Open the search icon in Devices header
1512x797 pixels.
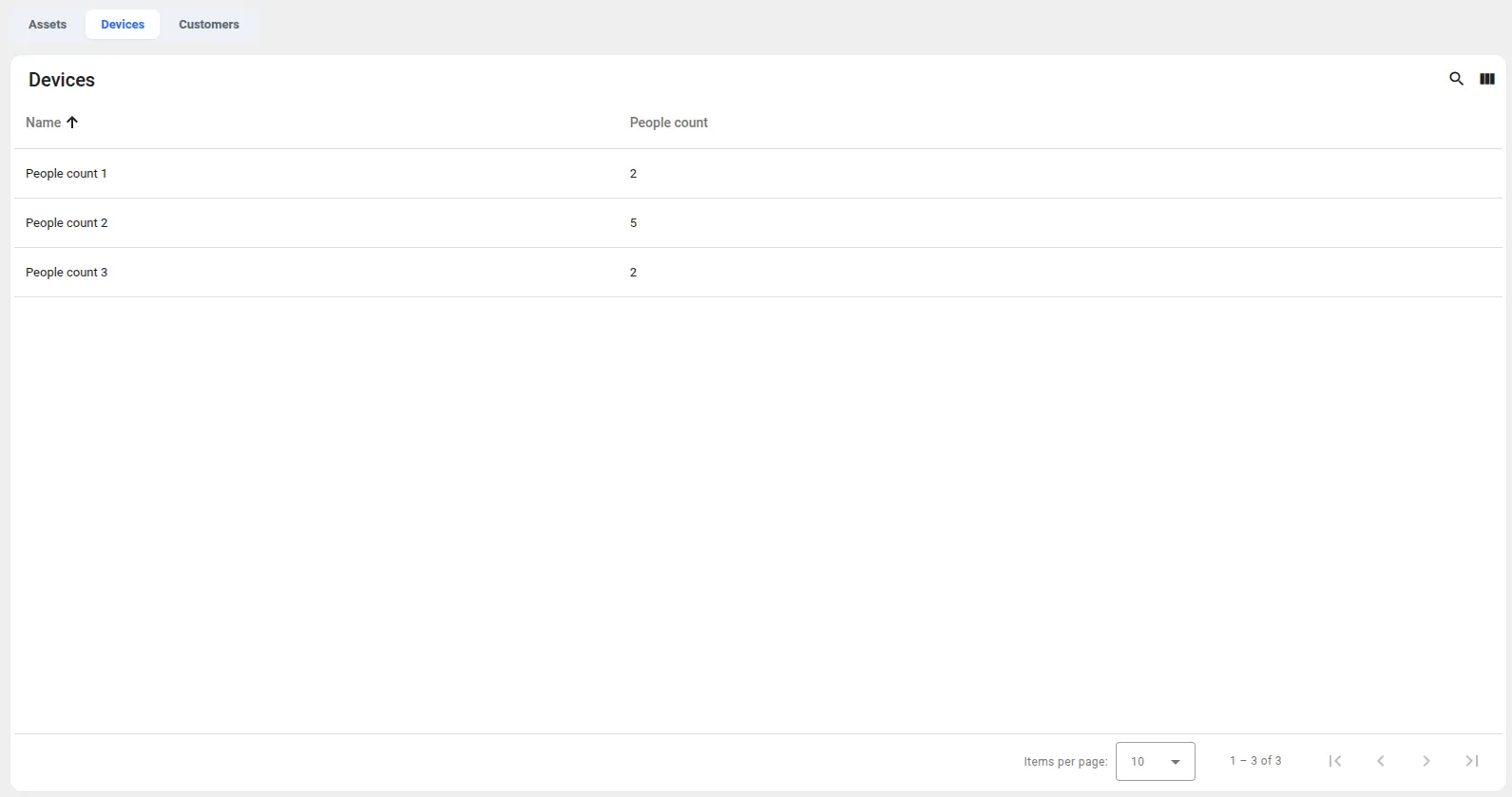point(1456,79)
